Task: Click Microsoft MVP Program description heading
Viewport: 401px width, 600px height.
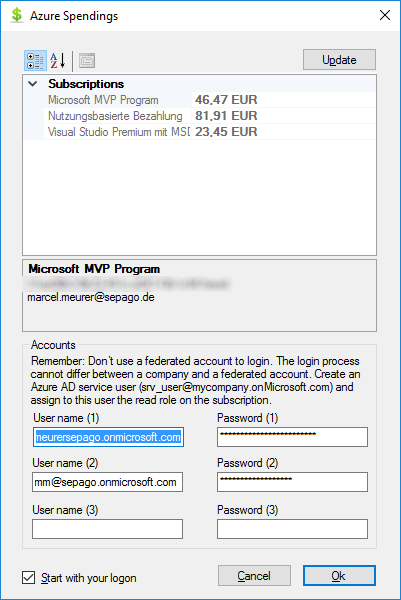Action: click(x=94, y=269)
